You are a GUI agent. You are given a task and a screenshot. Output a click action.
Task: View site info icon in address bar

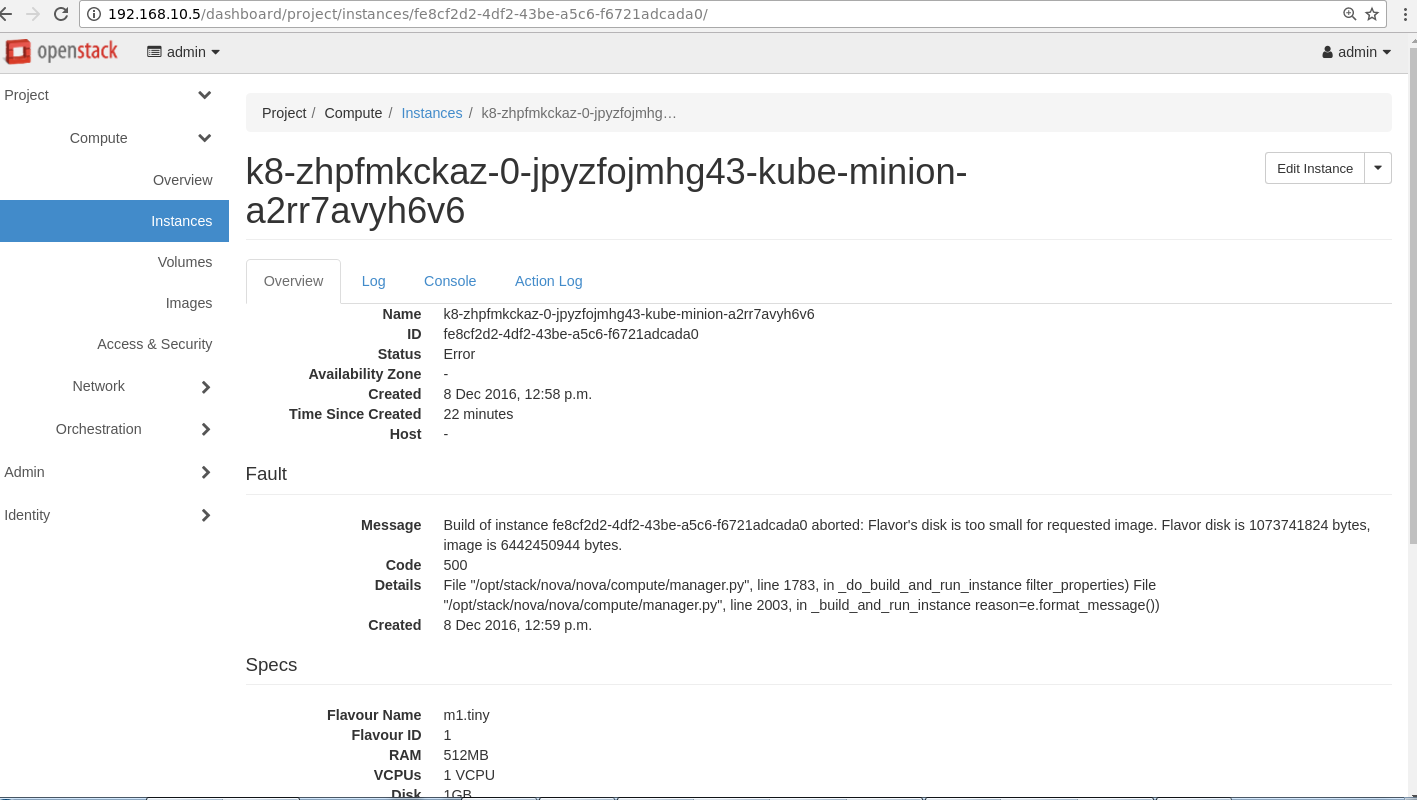point(94,14)
